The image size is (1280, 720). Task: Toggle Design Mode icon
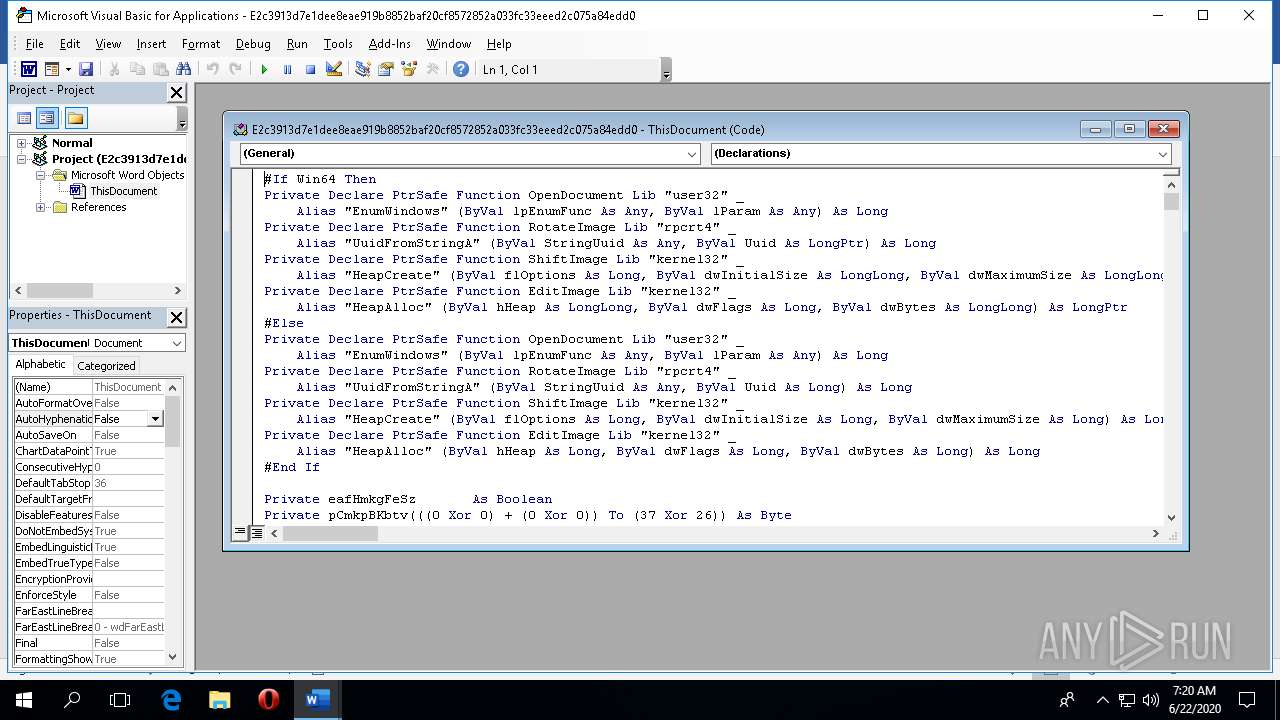[x=334, y=69]
